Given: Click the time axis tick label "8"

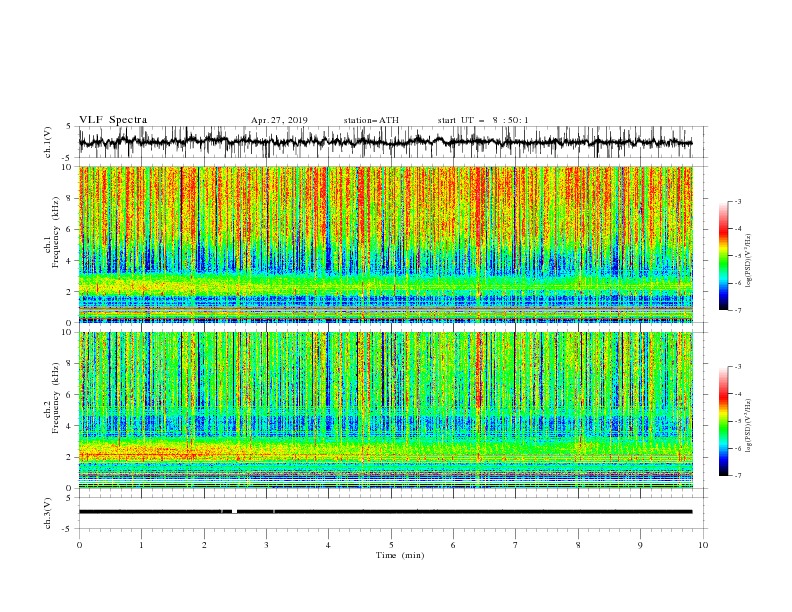Looking at the screenshot, I should [x=578, y=545].
